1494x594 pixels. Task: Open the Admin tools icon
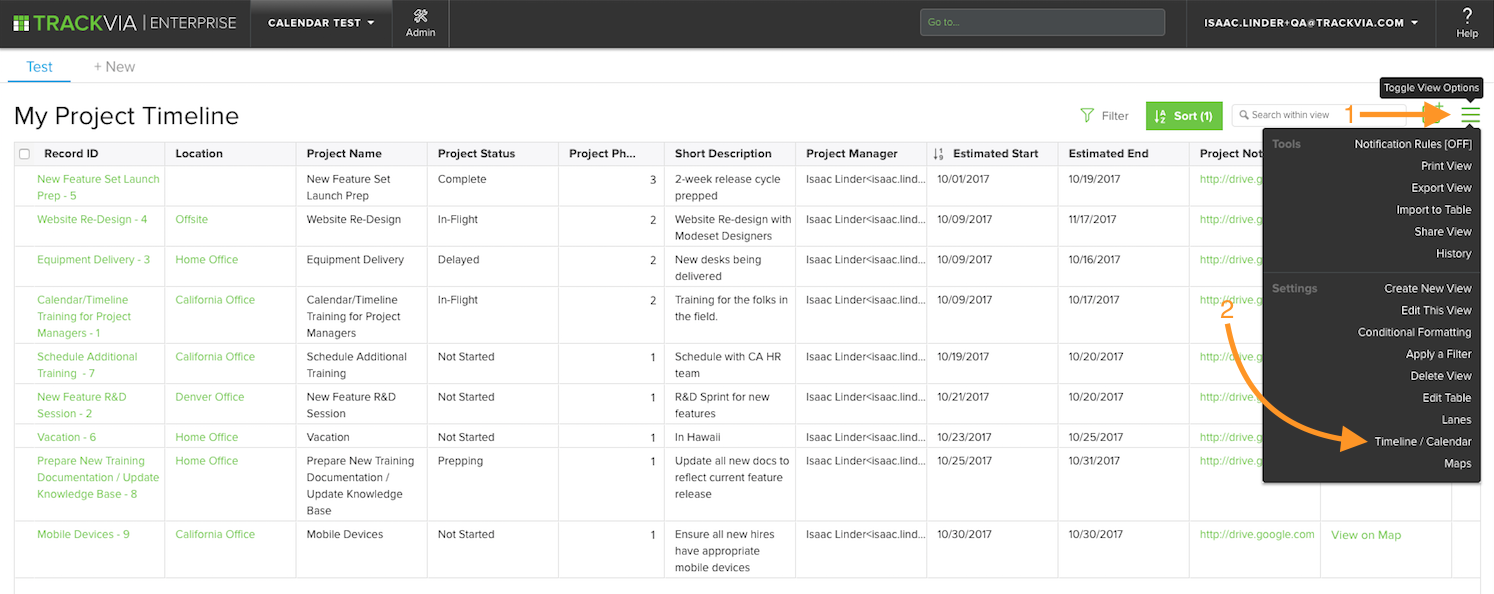420,16
